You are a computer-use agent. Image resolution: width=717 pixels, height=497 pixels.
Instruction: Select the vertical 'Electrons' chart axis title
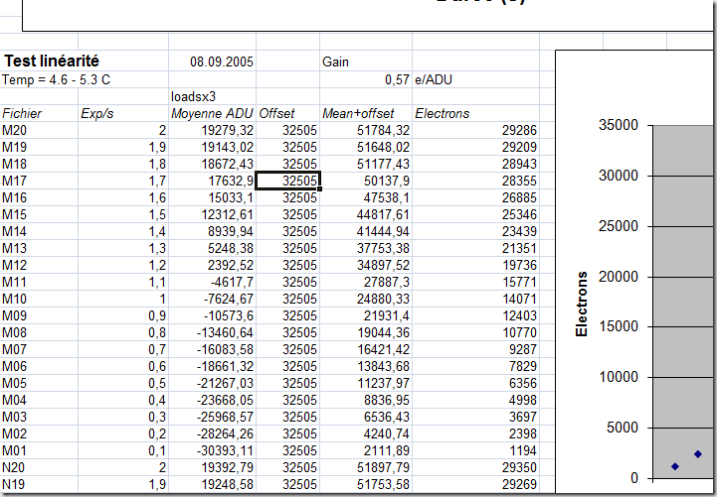(x=582, y=302)
